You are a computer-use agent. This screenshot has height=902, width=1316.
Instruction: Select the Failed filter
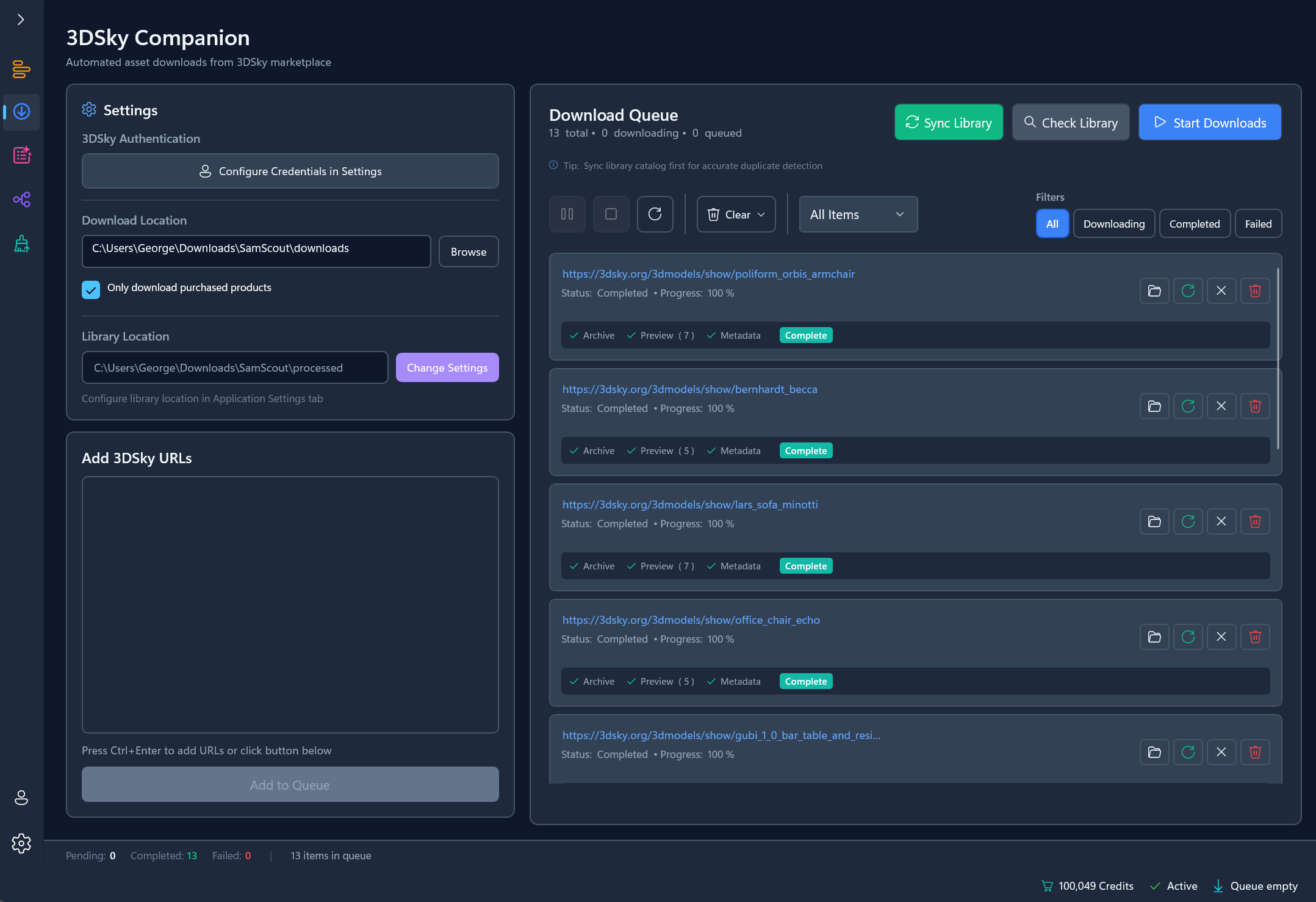pyautogui.click(x=1258, y=224)
